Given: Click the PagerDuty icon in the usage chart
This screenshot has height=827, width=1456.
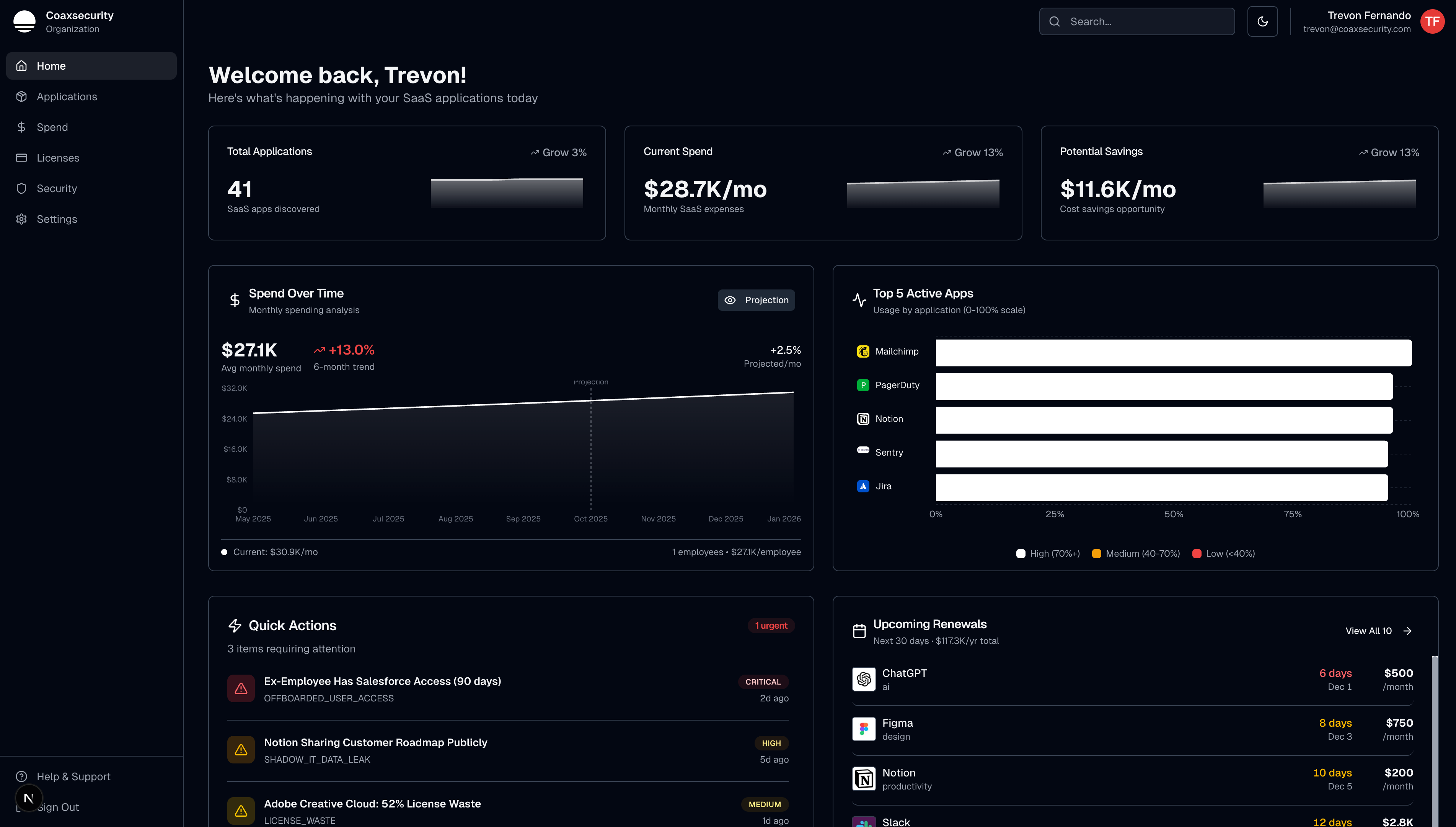Looking at the screenshot, I should tap(863, 384).
